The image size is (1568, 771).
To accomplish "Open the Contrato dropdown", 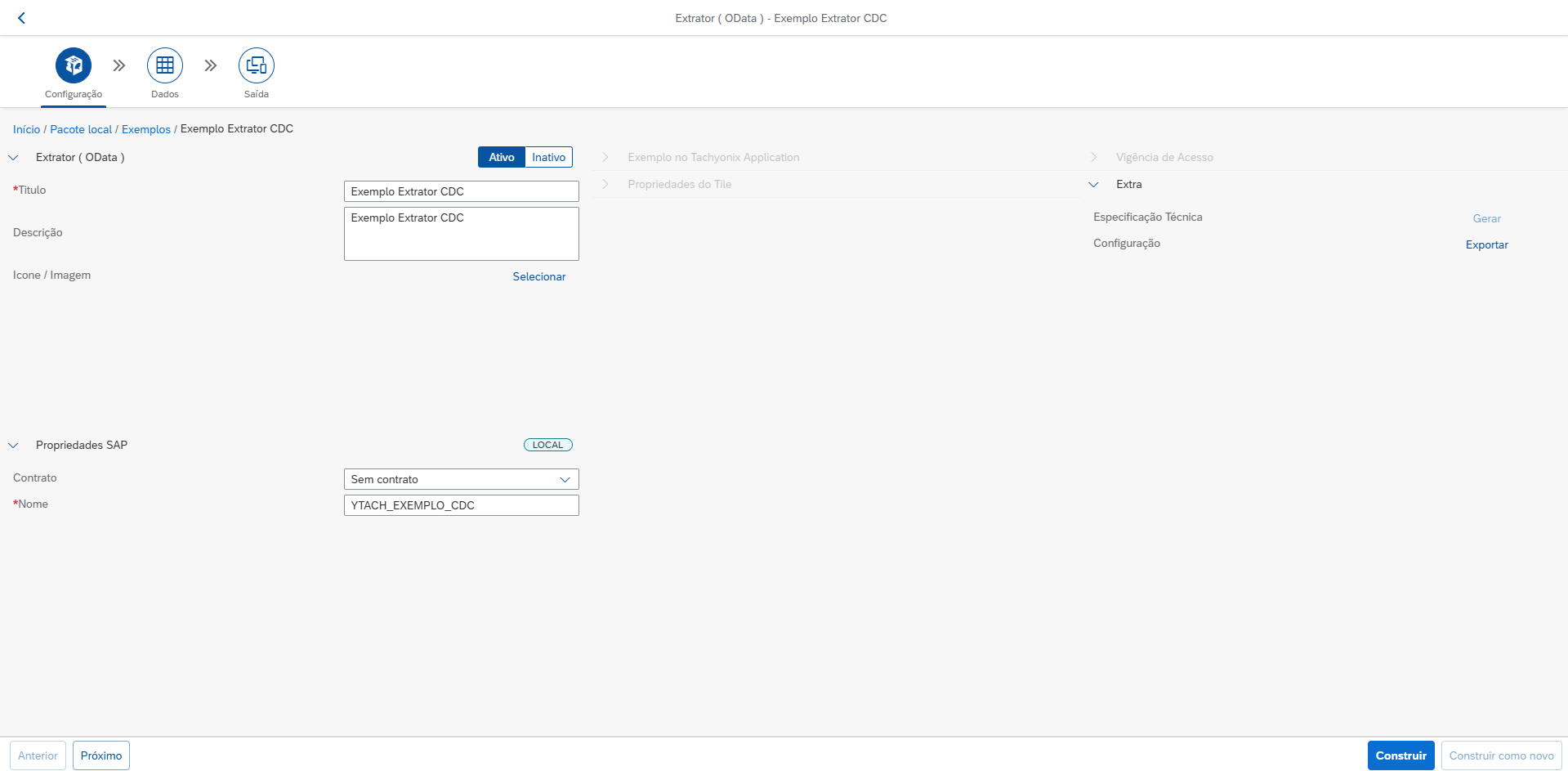I will (462, 479).
